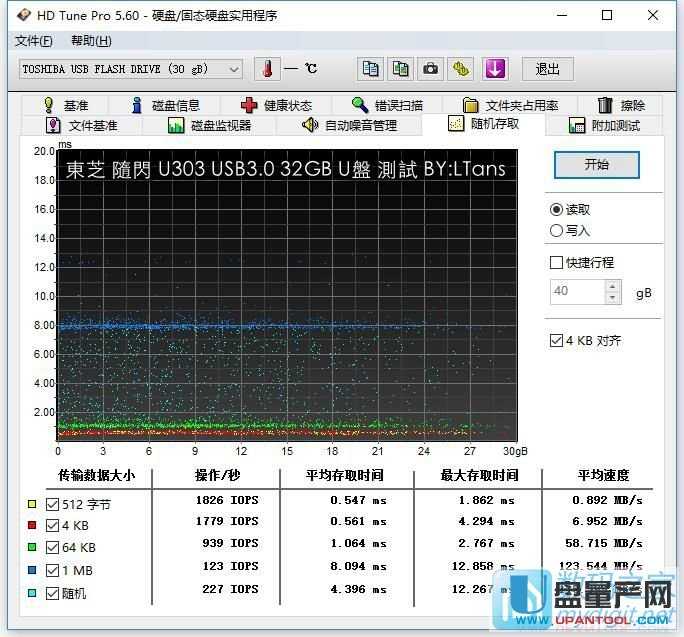
Task: Switch to the 错误扫描 tab
Action: [x=387, y=105]
